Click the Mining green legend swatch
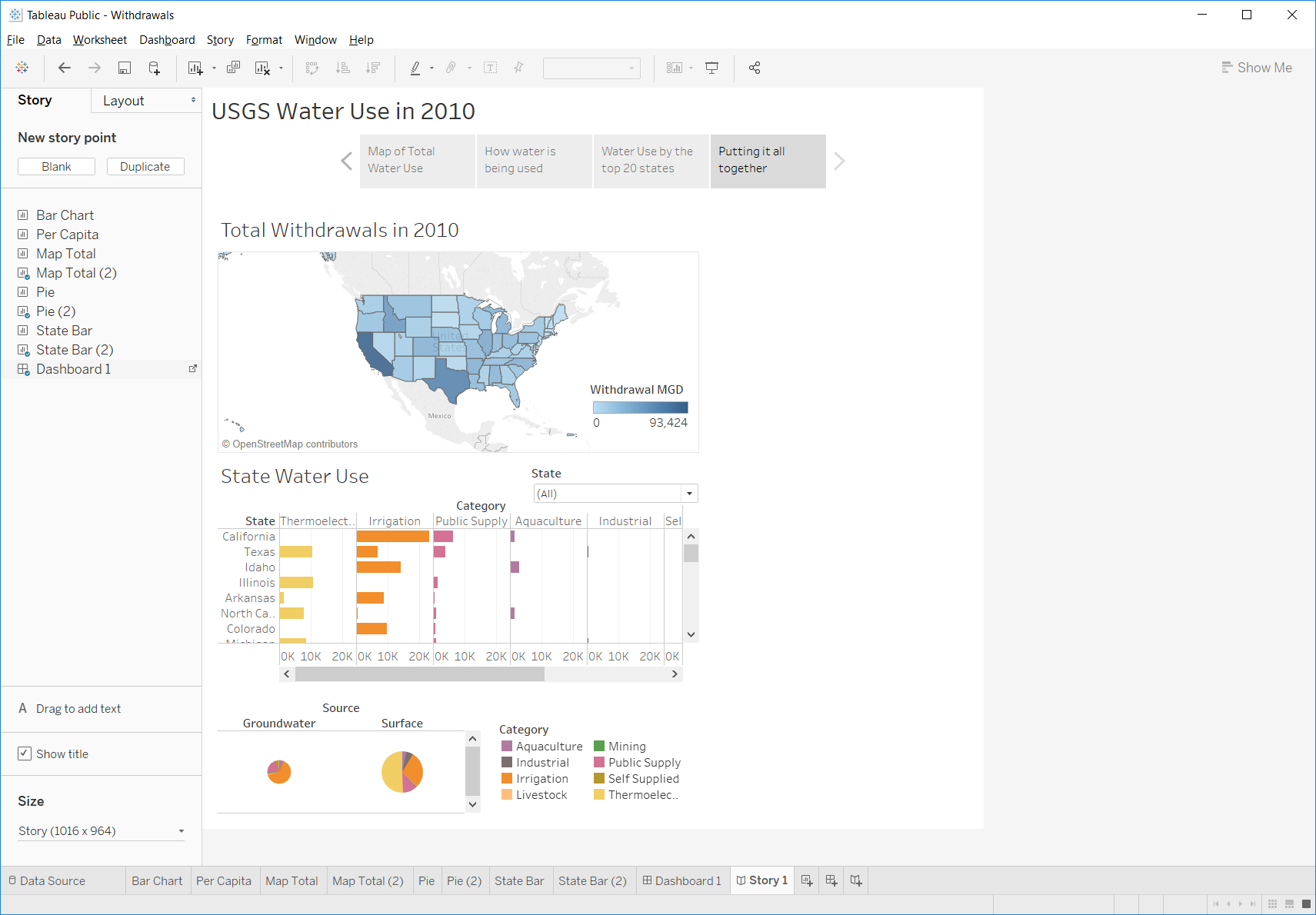The height and width of the screenshot is (915, 1316). click(599, 746)
